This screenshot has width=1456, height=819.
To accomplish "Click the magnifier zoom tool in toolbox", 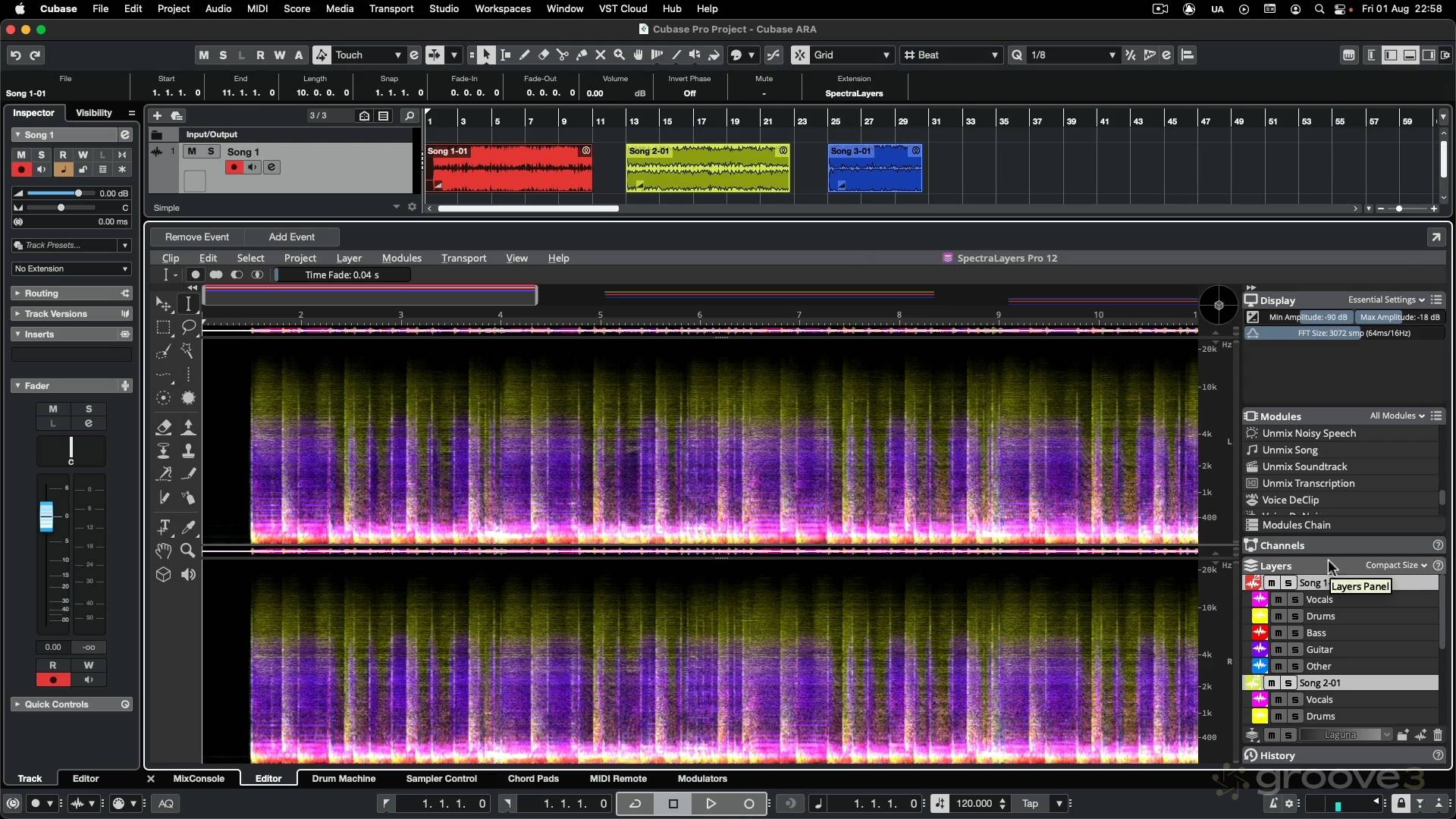I will pos(188,551).
